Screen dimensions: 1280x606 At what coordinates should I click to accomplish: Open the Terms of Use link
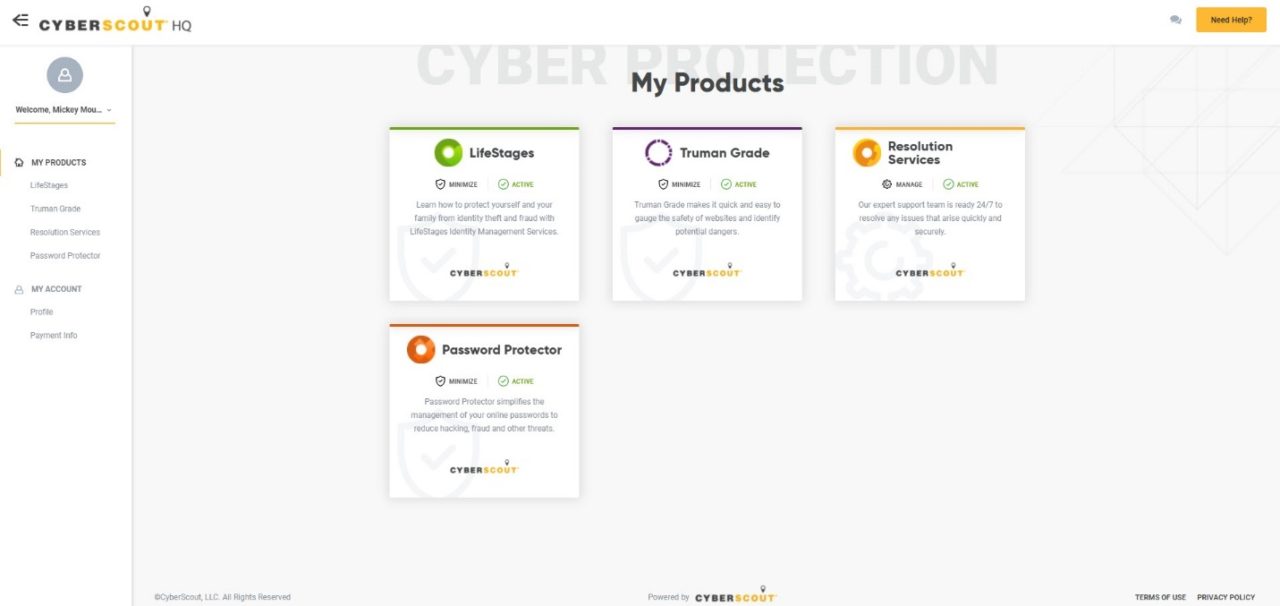[1160, 596]
